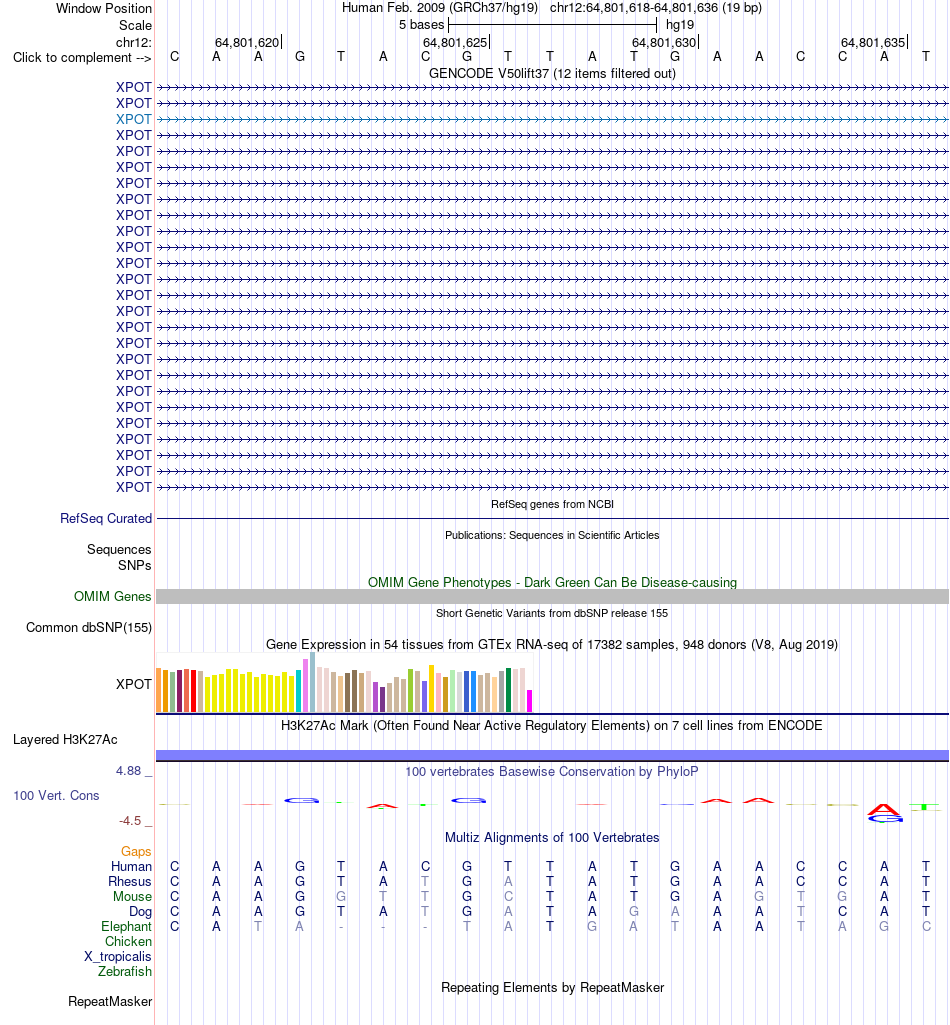The width and height of the screenshot is (950, 1025).
Task: Click the Layered H3K27Ac track label
Action: pos(65,740)
